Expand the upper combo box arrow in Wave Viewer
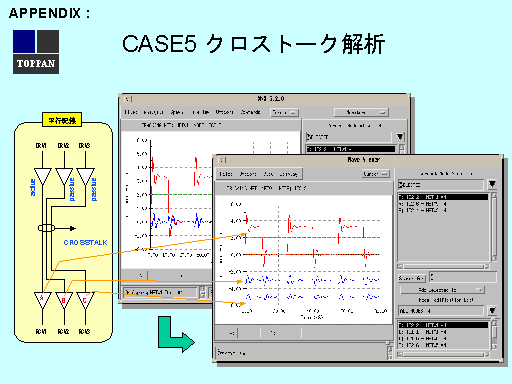The image size is (512, 384). (492, 184)
